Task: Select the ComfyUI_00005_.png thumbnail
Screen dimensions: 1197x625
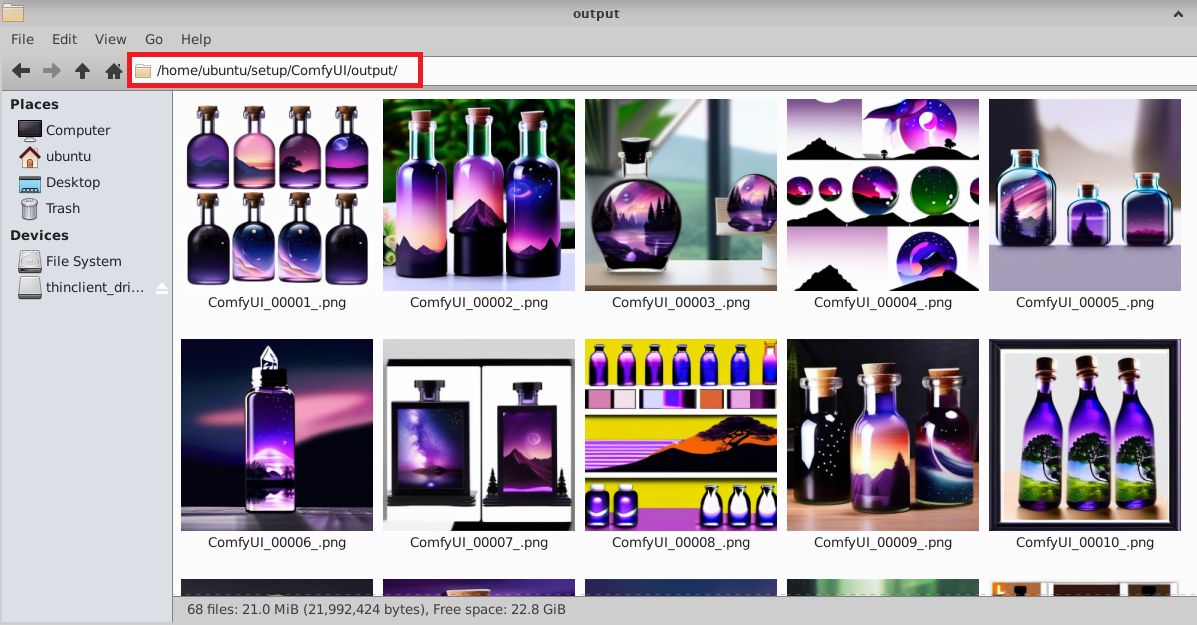Action: 1085,195
